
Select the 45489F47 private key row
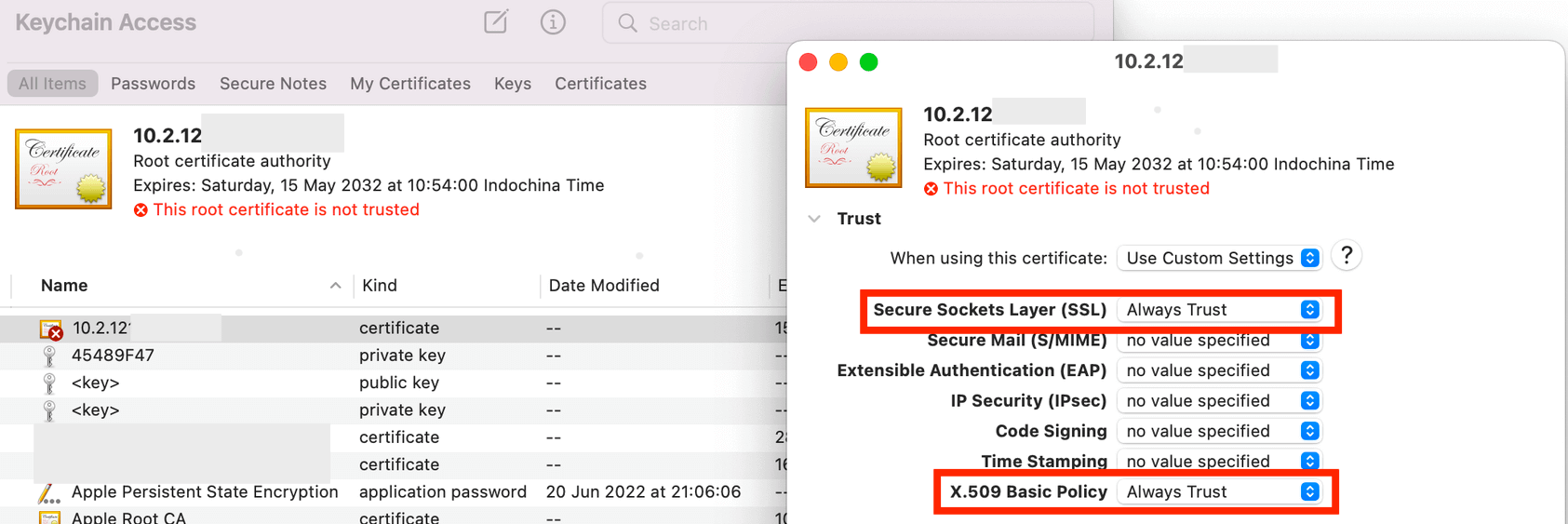[393, 356]
